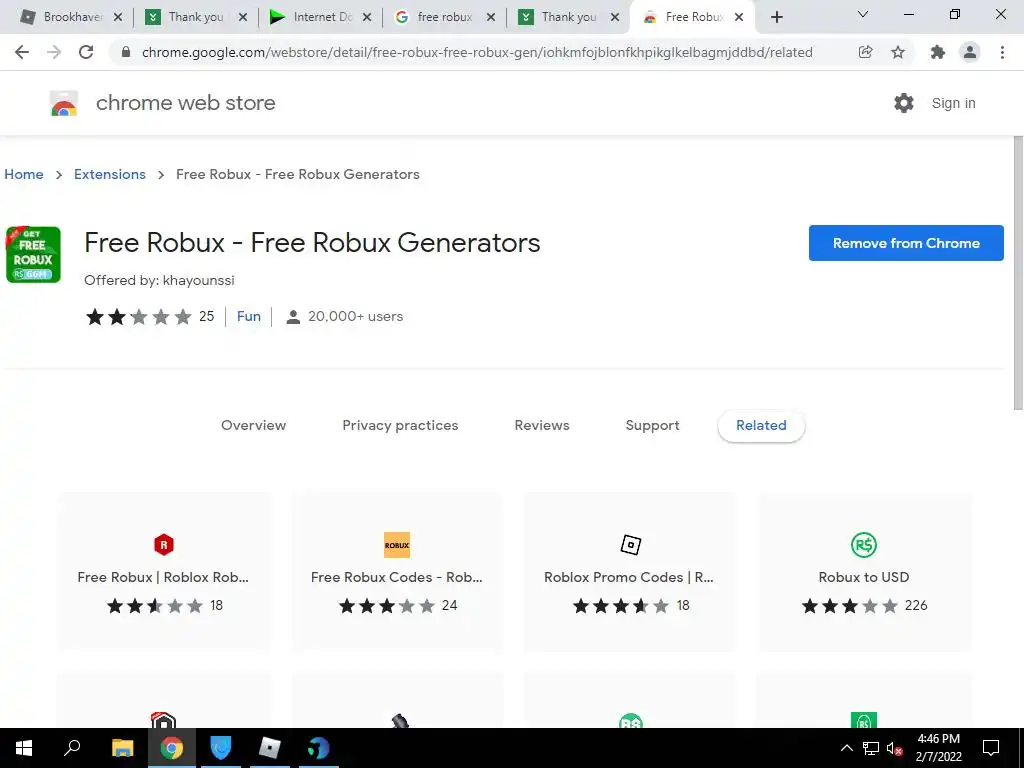
Task: Click the address bar URL
Action: click(477, 52)
